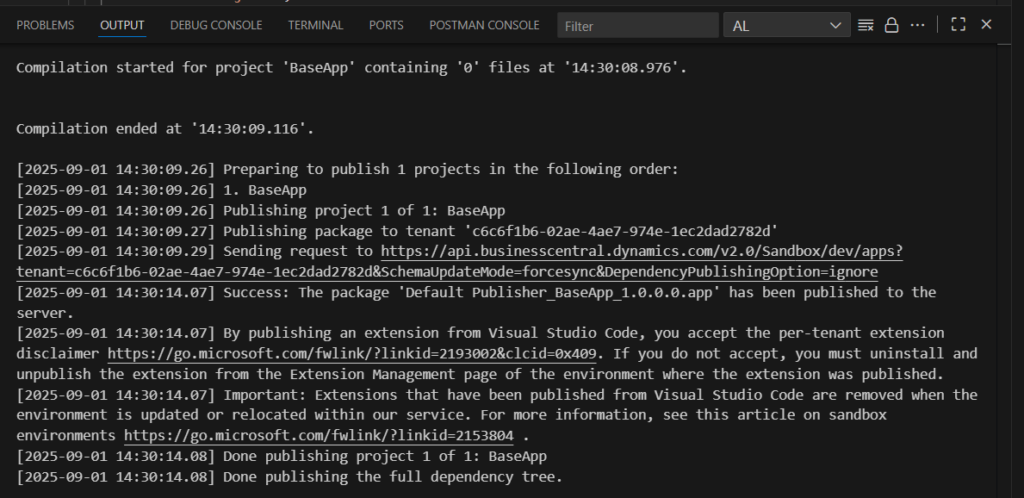Screen dimensions: 1024x498
Task: Switch to the Terminal tab
Action: 315,25
